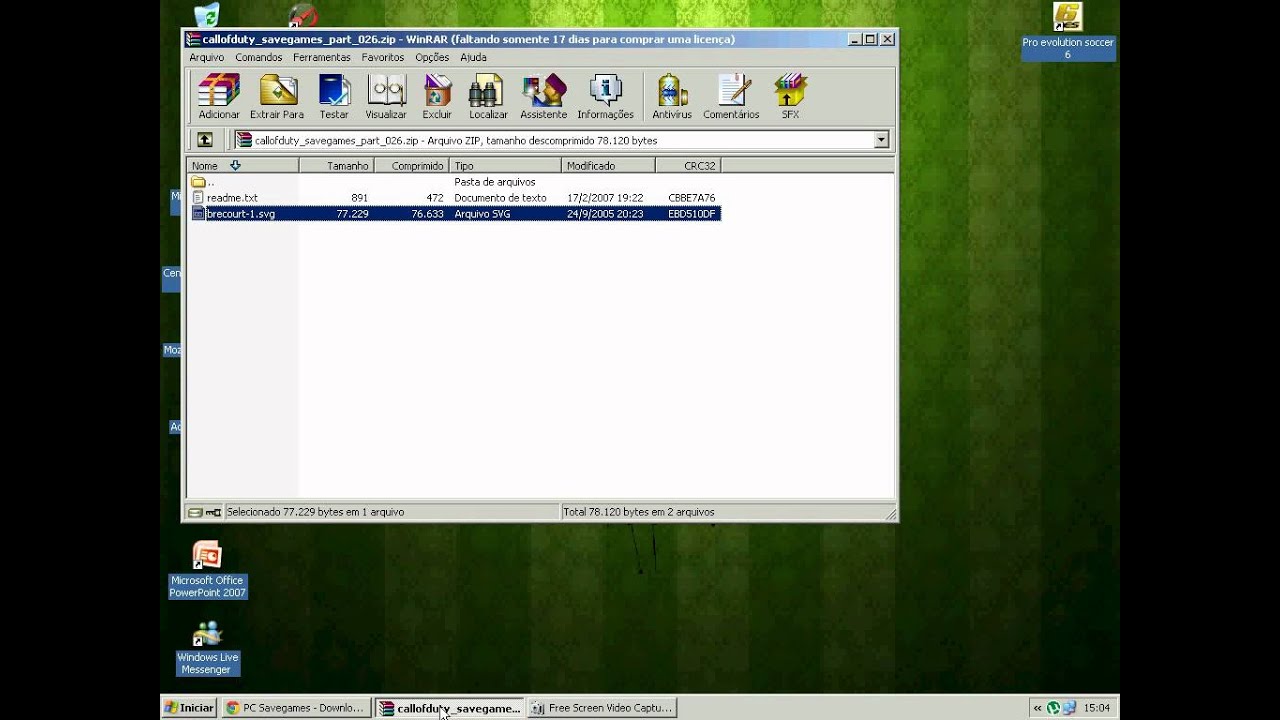
Task: Click the WinRAR title bar icon
Action: [194, 39]
